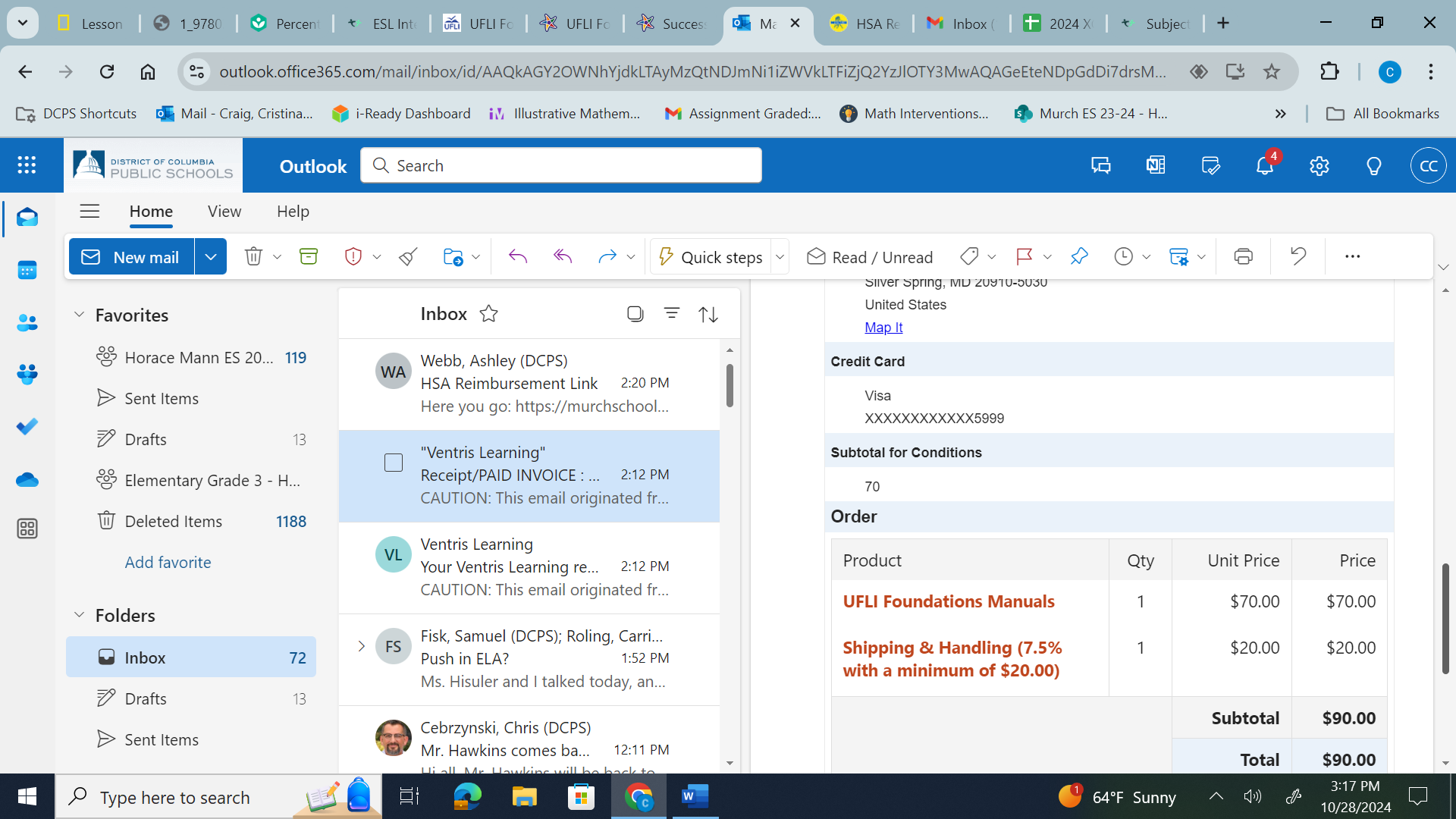Click the Map It link
The height and width of the screenshot is (819, 1456).
point(883,327)
